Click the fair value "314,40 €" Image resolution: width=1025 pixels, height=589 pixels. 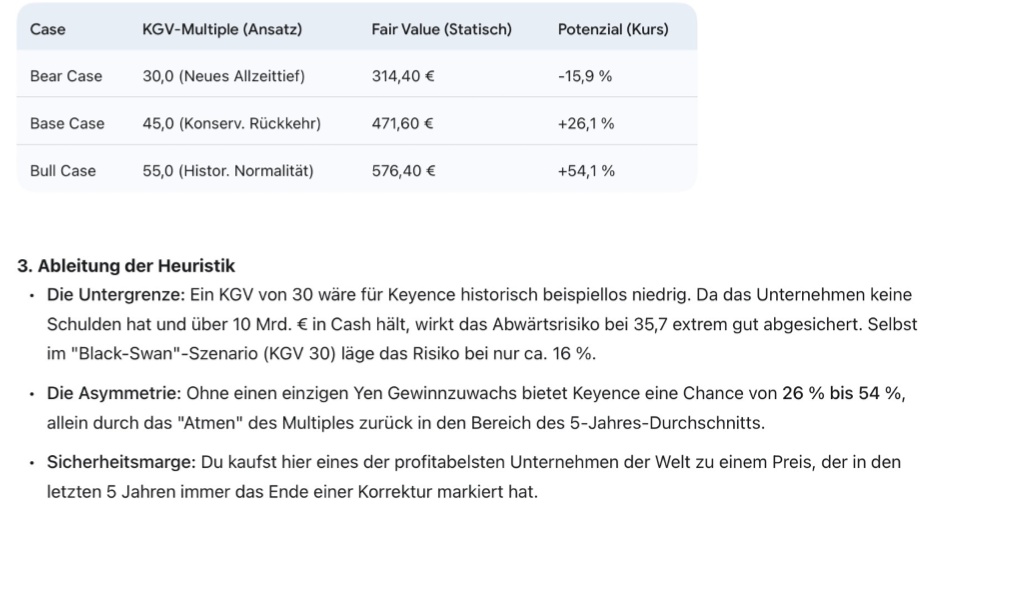pos(403,76)
